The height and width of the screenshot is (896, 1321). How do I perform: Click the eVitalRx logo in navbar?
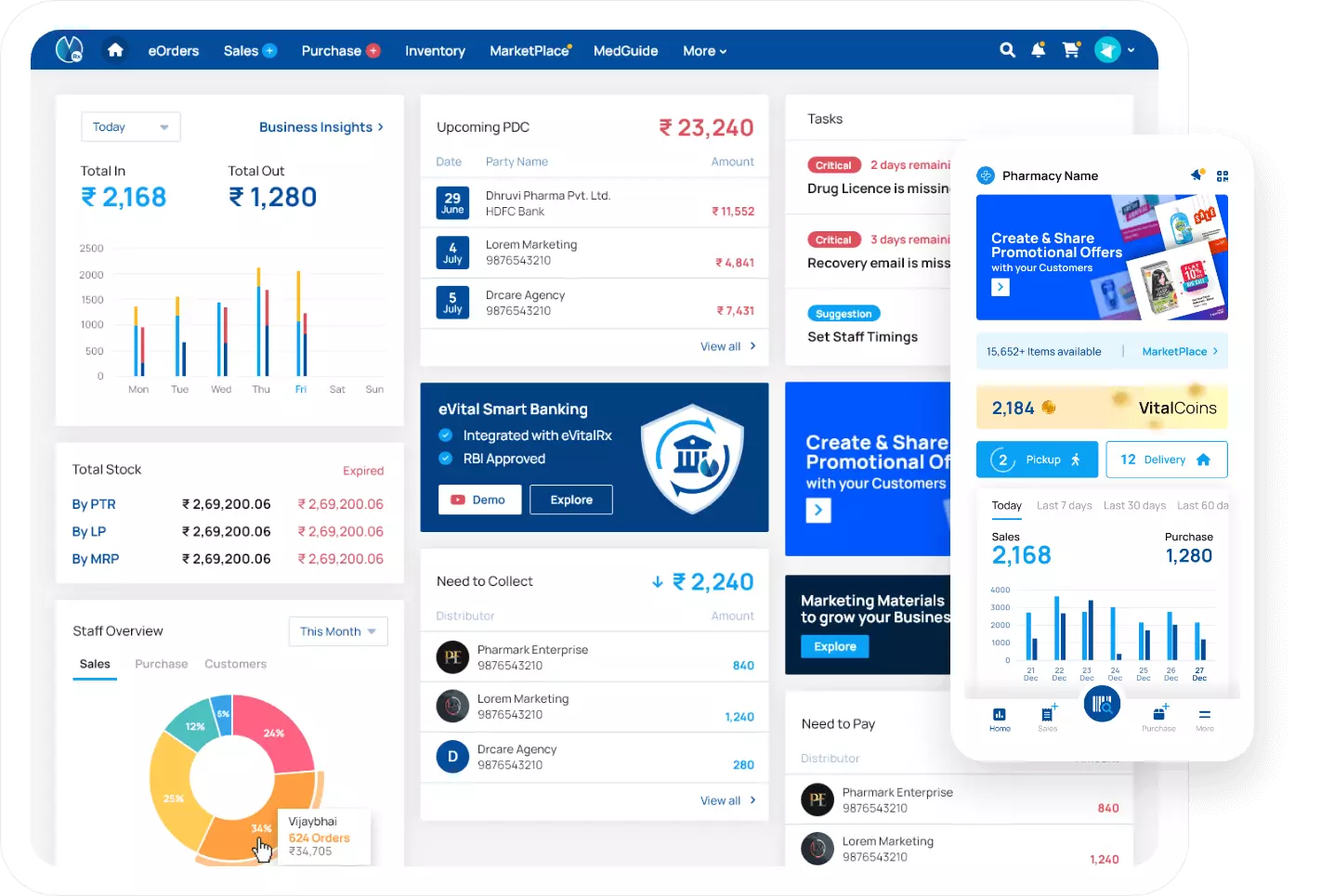click(x=70, y=49)
